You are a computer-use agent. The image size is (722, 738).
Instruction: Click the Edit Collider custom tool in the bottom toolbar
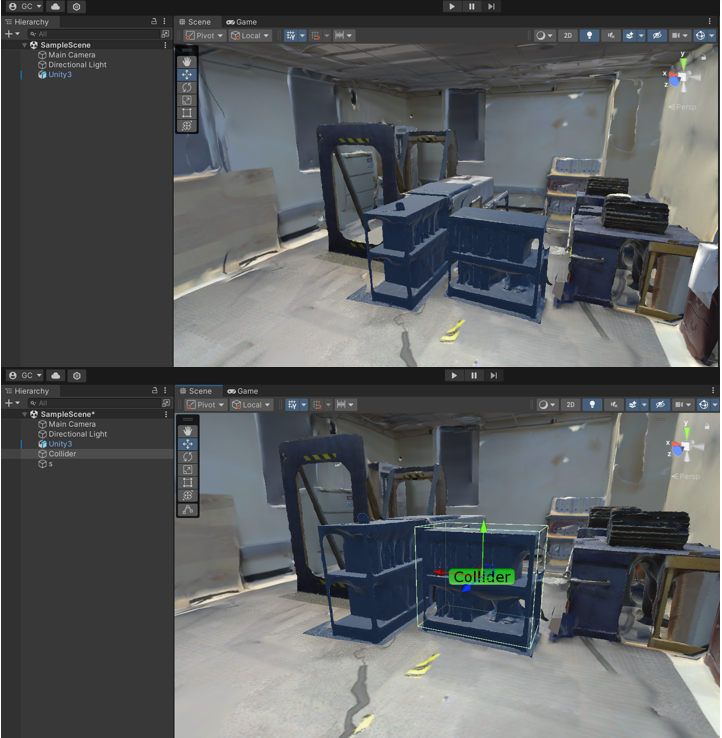(188, 510)
